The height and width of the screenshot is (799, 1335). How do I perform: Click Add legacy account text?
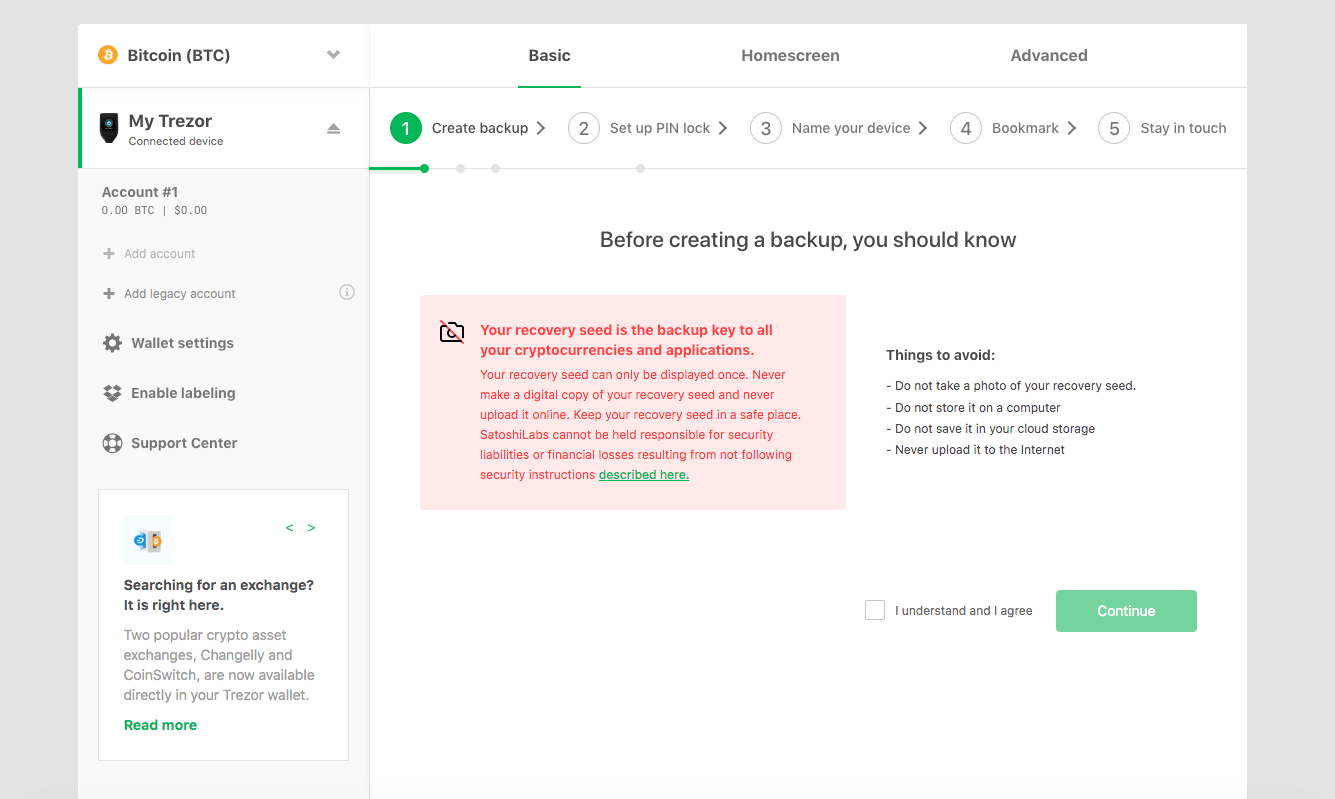(x=180, y=294)
